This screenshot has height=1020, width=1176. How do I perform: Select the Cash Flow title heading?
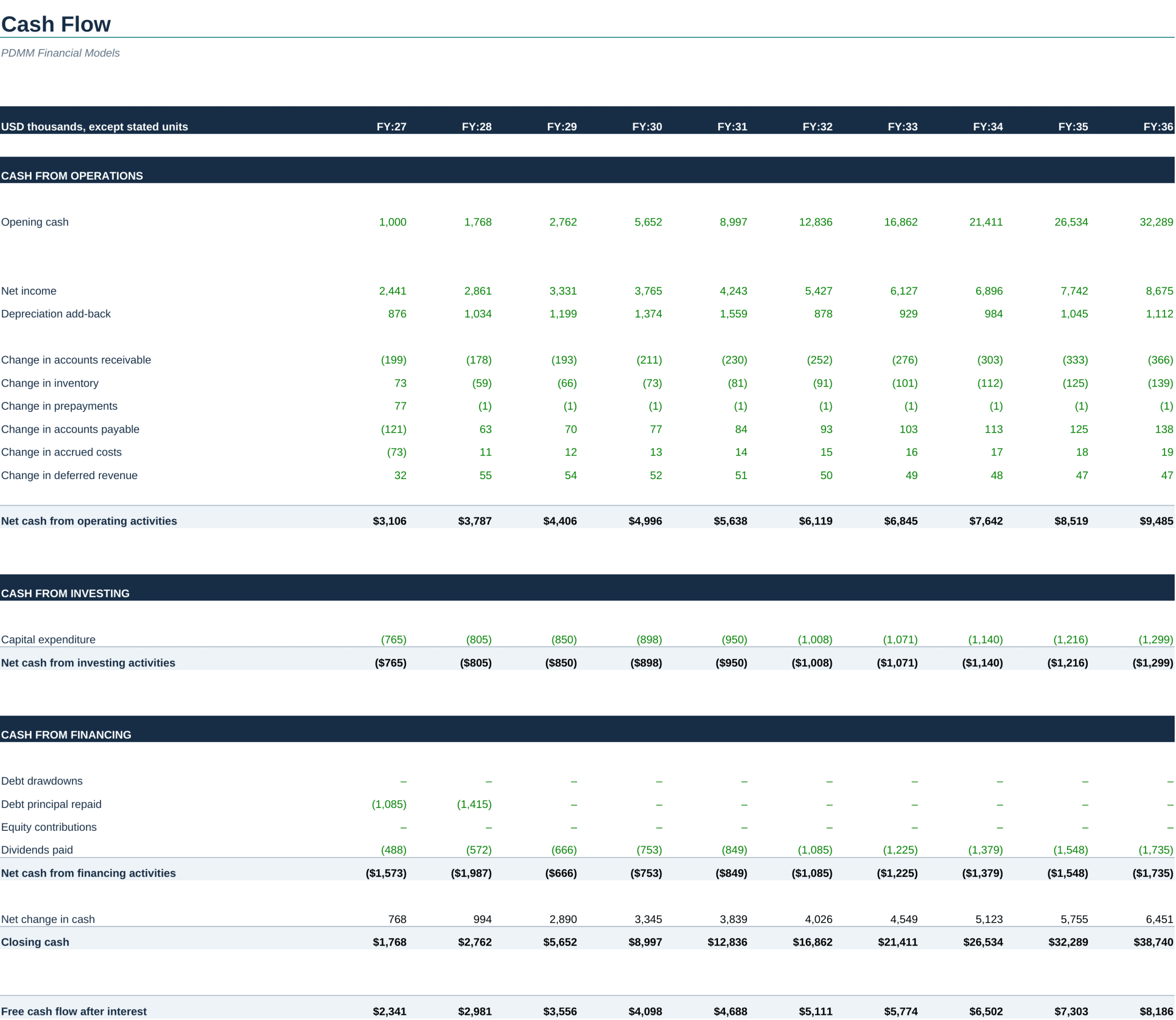[x=56, y=24]
